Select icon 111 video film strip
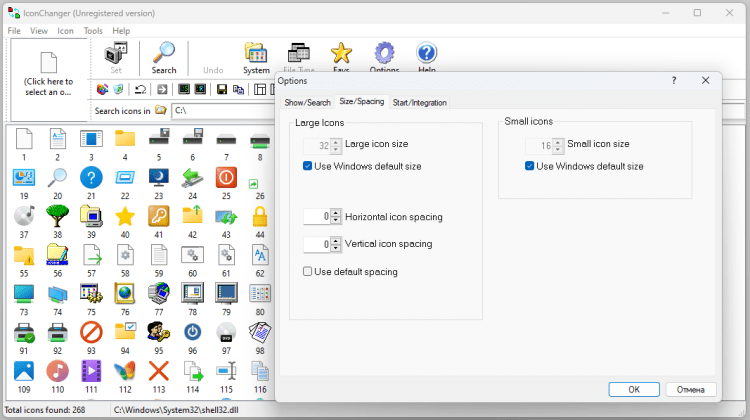Viewport: 750px width, 420px height. pos(91,371)
